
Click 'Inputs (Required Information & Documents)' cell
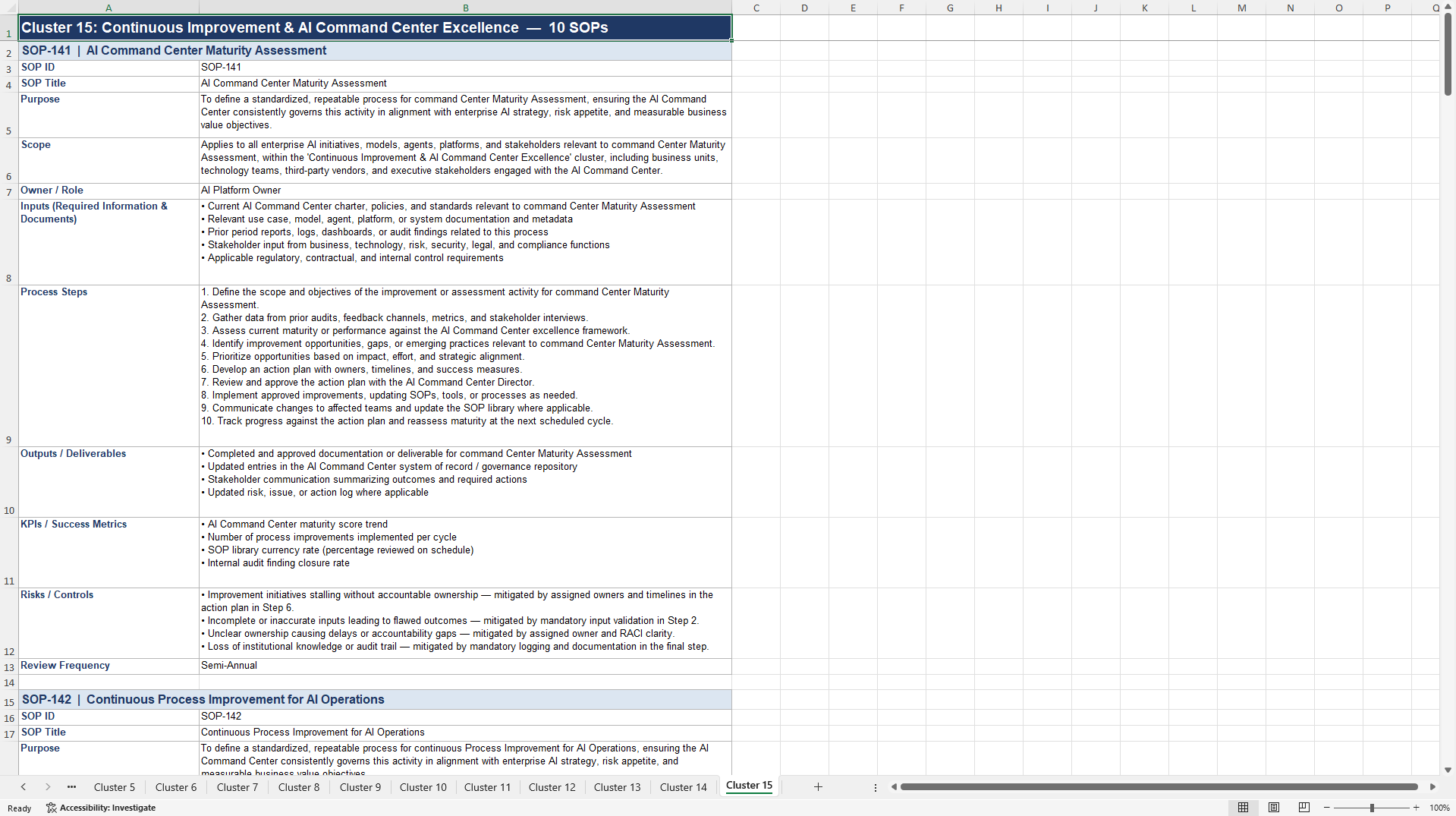[108, 242]
